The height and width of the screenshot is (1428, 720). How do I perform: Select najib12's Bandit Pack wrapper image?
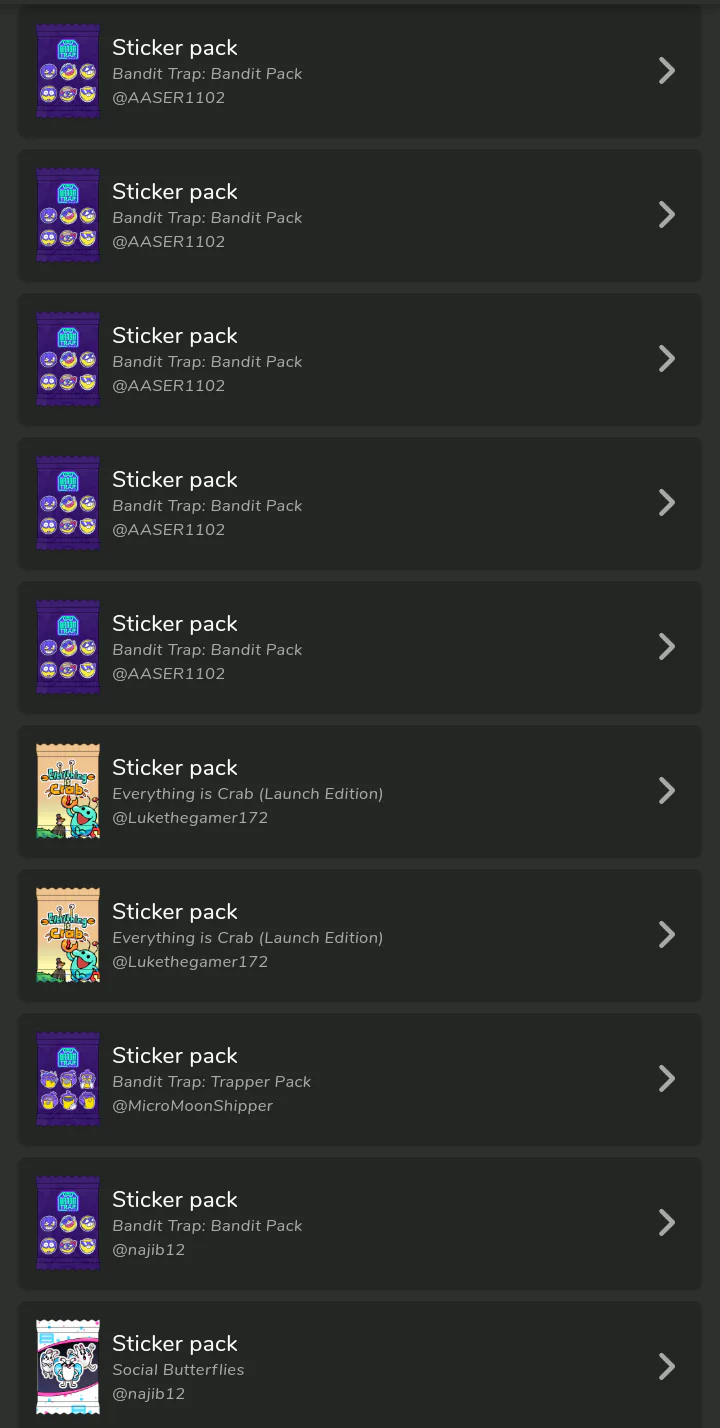tap(68, 1223)
